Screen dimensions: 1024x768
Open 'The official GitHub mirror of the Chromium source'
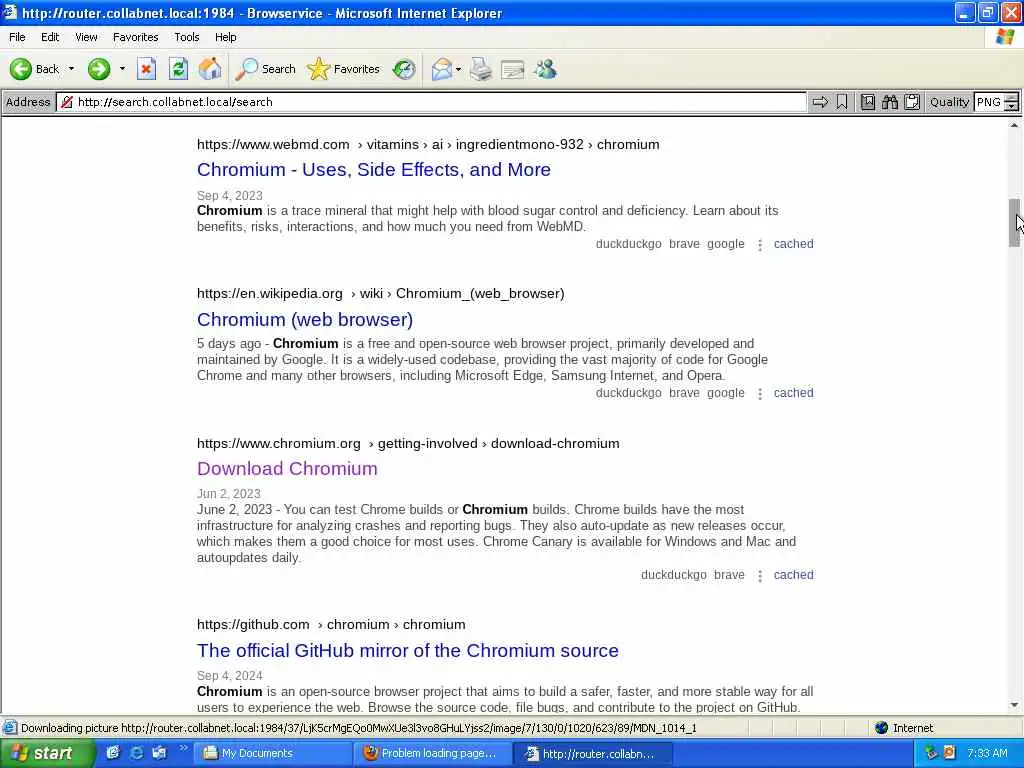pyautogui.click(x=408, y=650)
